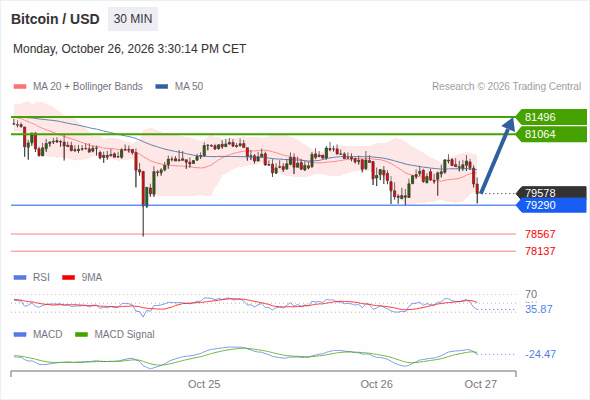The image size is (590, 400).
Task: Click the MA 50 legend label
Action: click(x=189, y=87)
